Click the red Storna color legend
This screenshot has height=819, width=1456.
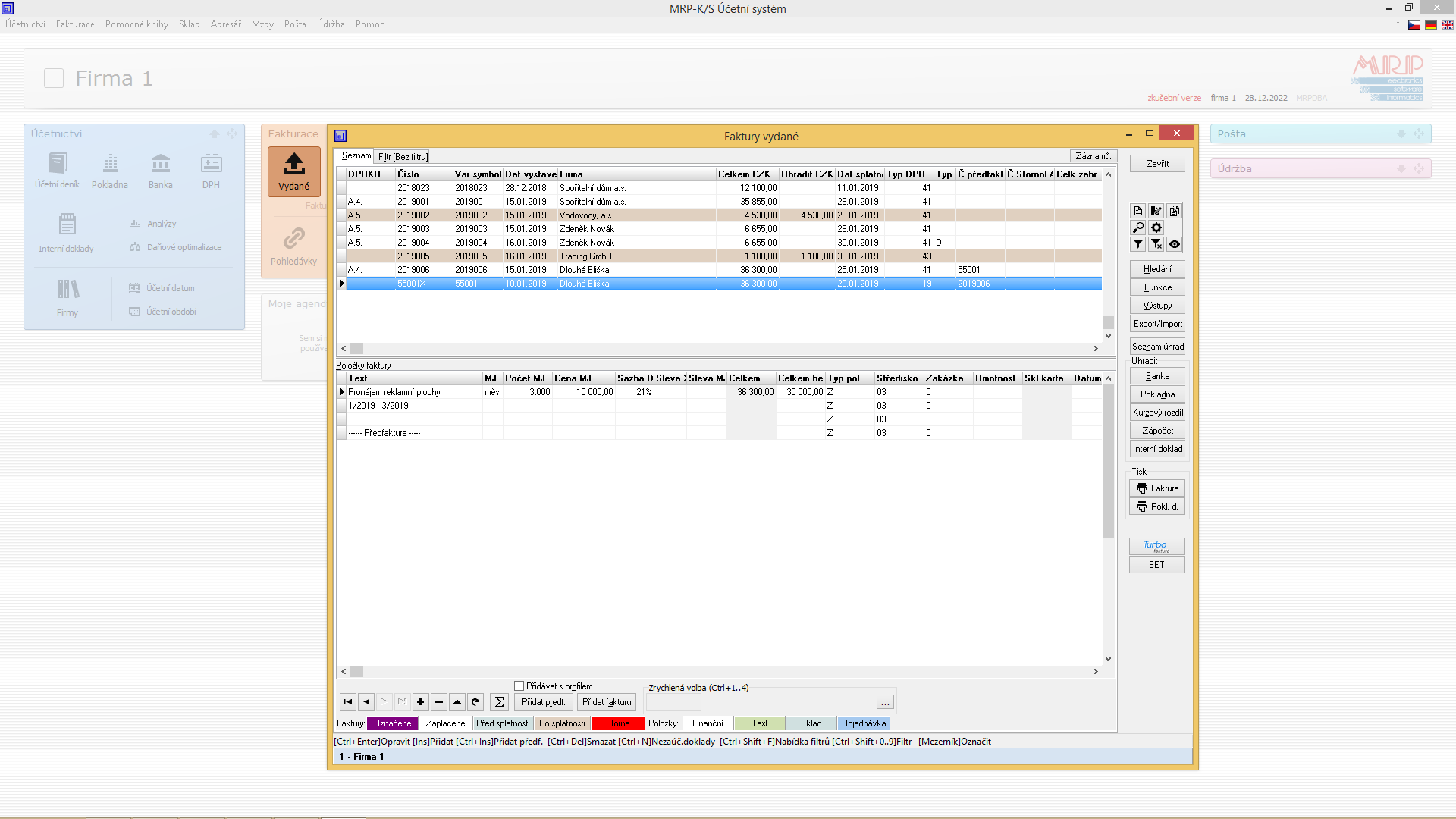click(x=617, y=723)
